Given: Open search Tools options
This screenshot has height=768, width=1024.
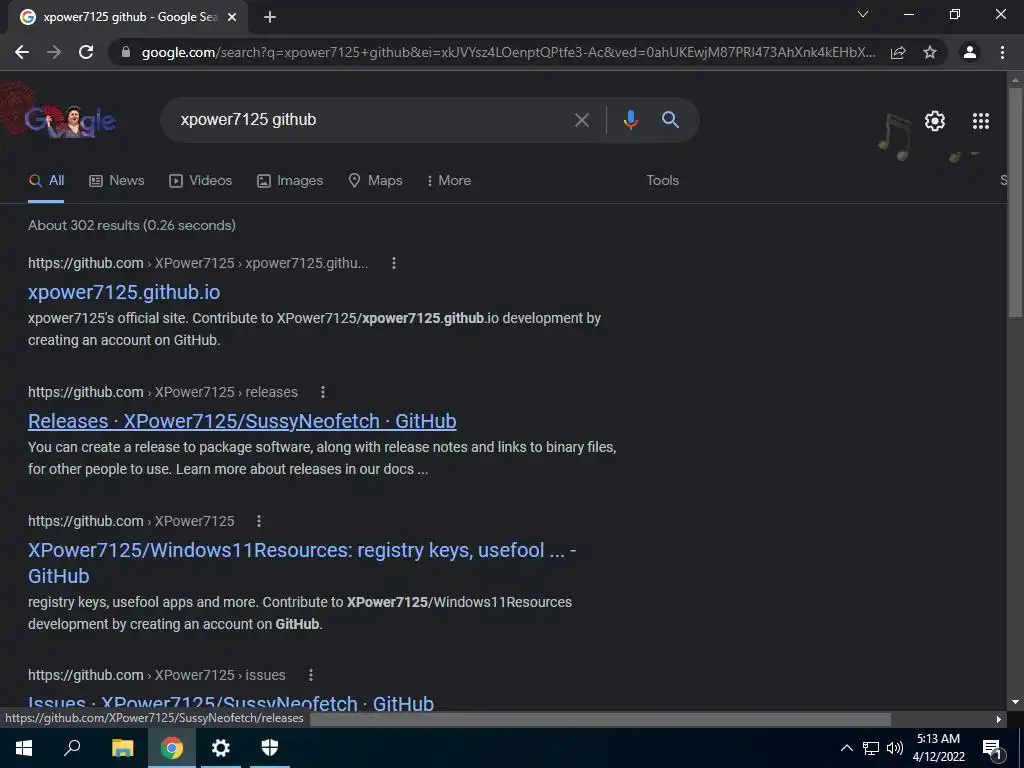Looking at the screenshot, I should click(x=662, y=180).
